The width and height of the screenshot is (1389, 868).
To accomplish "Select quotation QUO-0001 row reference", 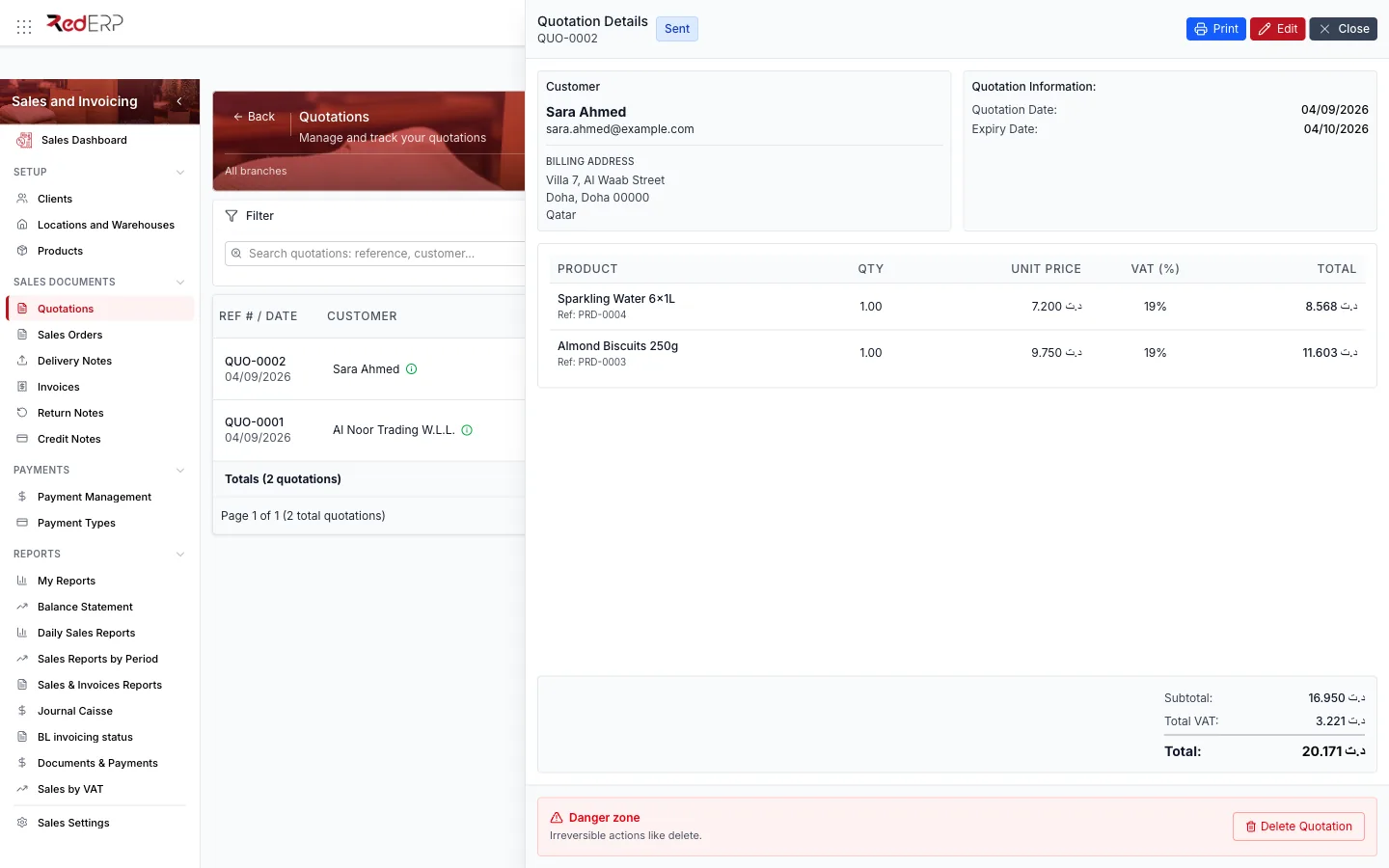I will 255,422.
